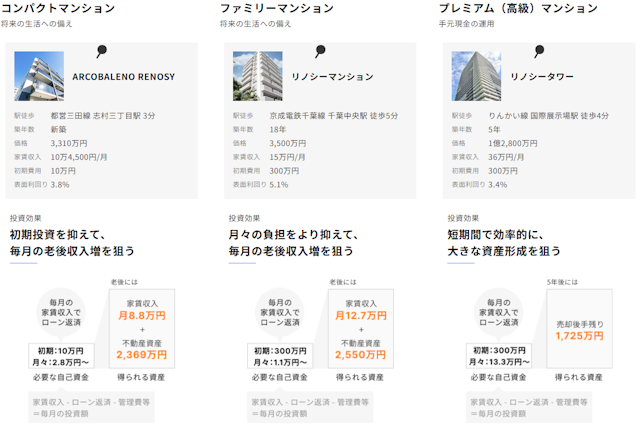This screenshot has height=427, width=640.
Task: Click building age value 18年
Action: 278,129
